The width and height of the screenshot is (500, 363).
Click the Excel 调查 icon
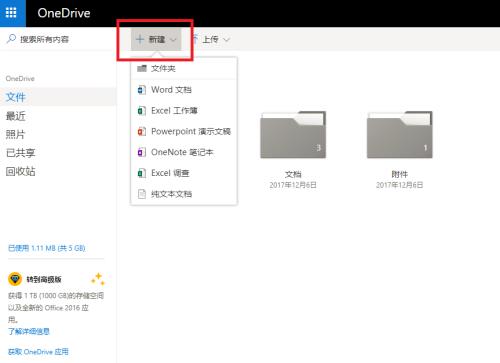point(142,173)
